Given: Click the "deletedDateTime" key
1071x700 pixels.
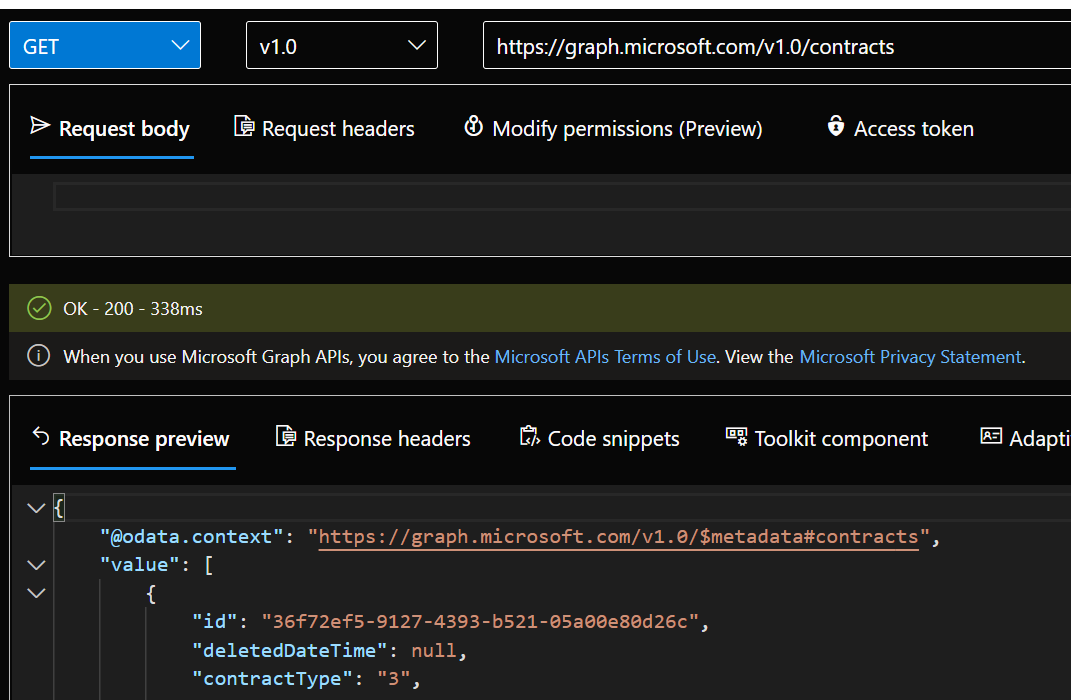Looking at the screenshot, I should (x=290, y=650).
